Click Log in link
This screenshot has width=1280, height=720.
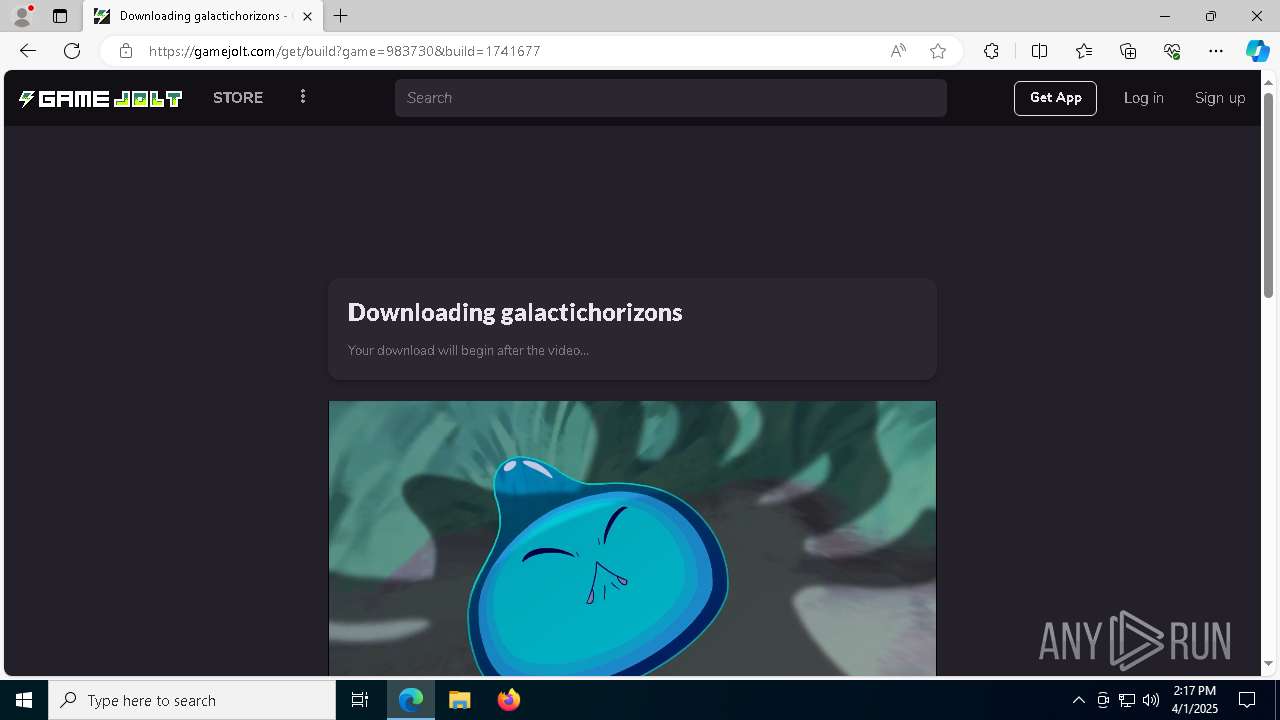1143,98
